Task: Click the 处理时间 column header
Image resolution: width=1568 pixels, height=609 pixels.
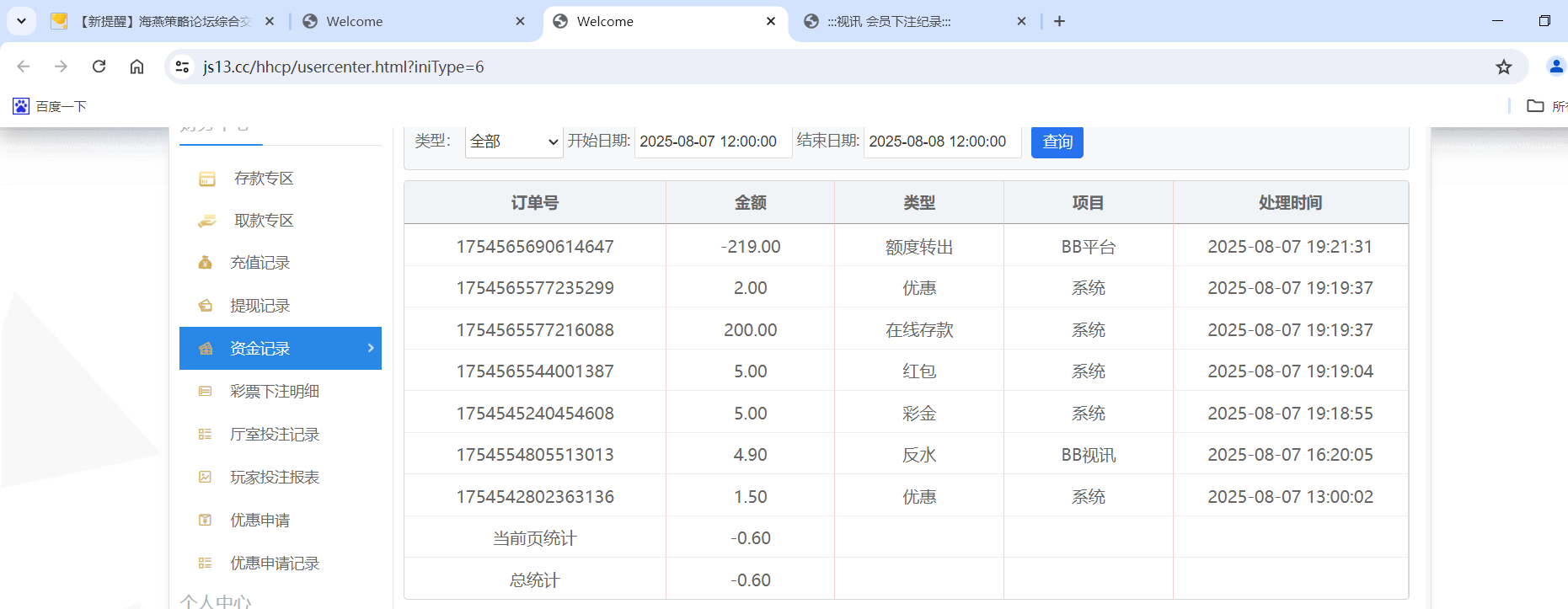Action: pos(1291,203)
